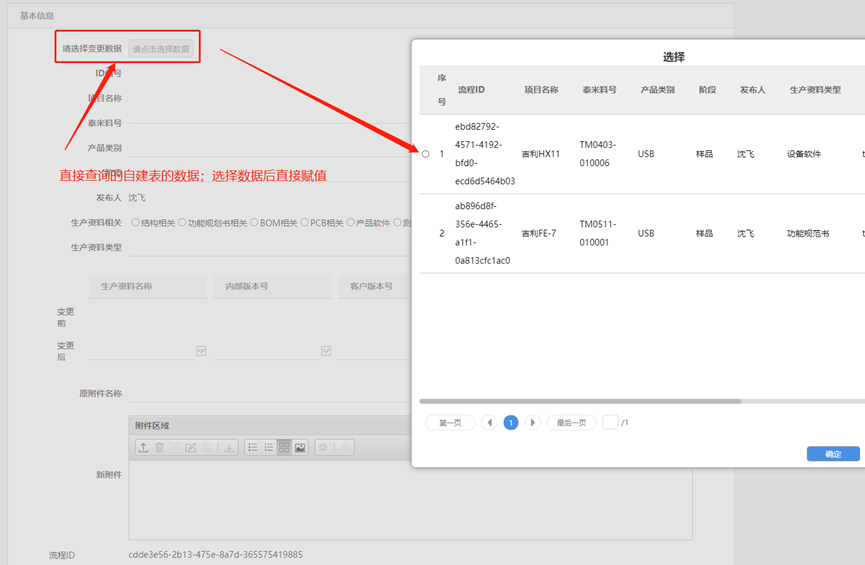Screen dimensions: 865x565
Task: Switch attachments to bulleted list view
Action: [253, 447]
